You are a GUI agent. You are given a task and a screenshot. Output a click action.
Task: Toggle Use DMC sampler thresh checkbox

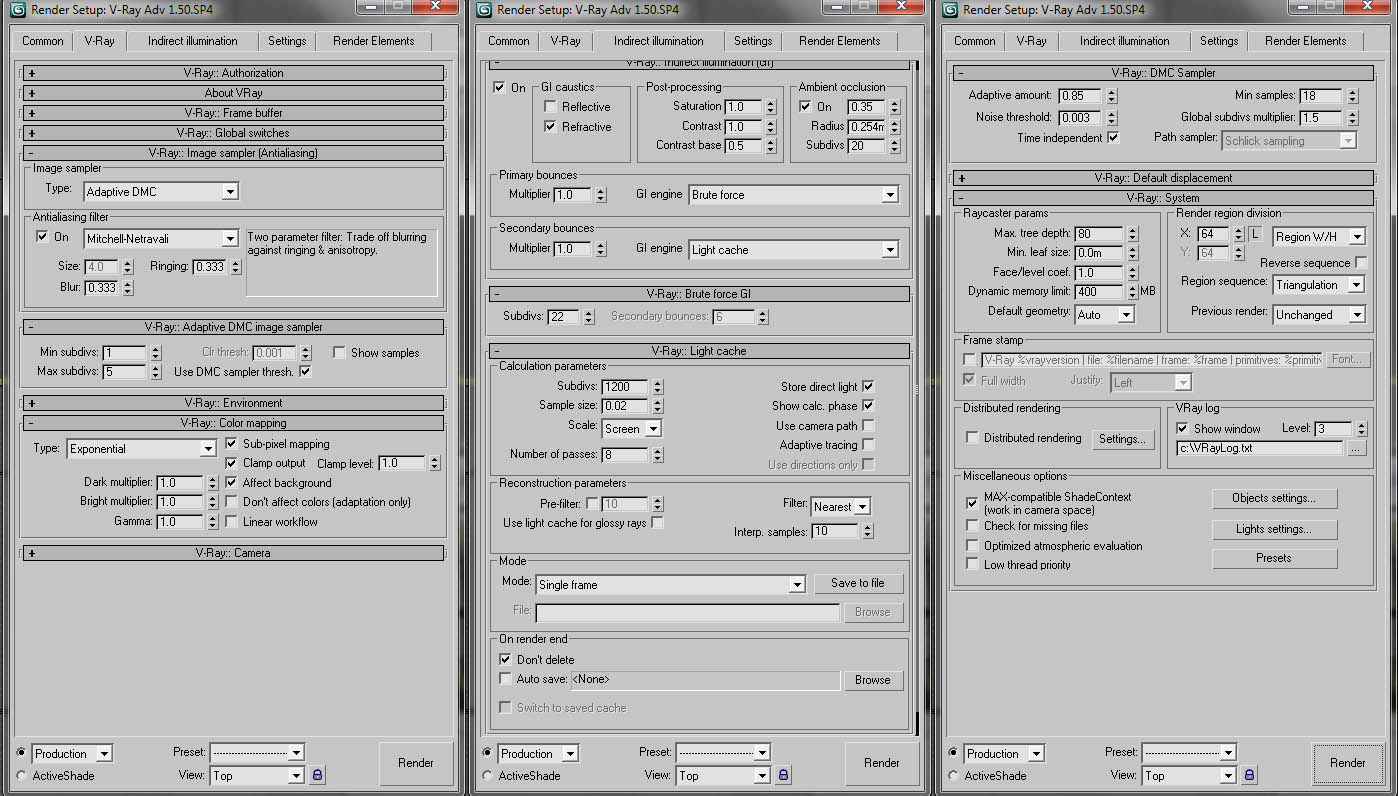pyautogui.click(x=305, y=372)
